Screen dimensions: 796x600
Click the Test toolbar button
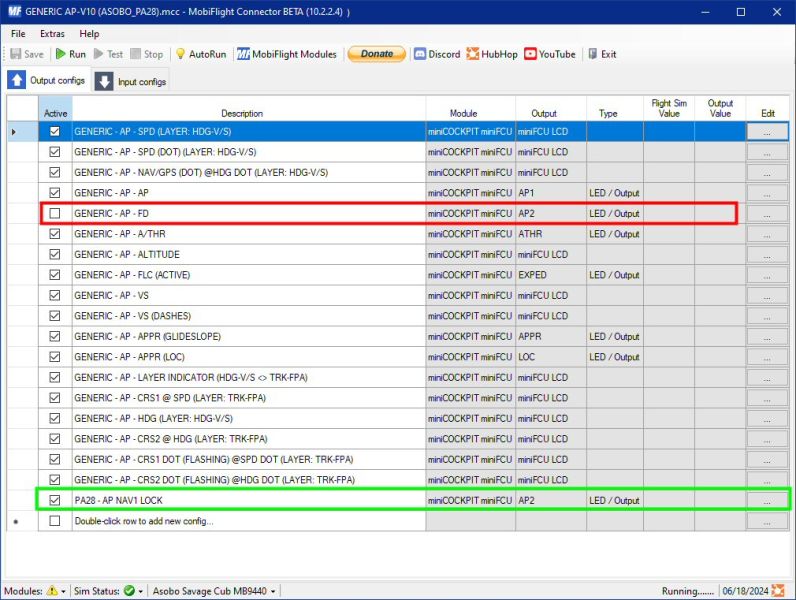coord(108,54)
